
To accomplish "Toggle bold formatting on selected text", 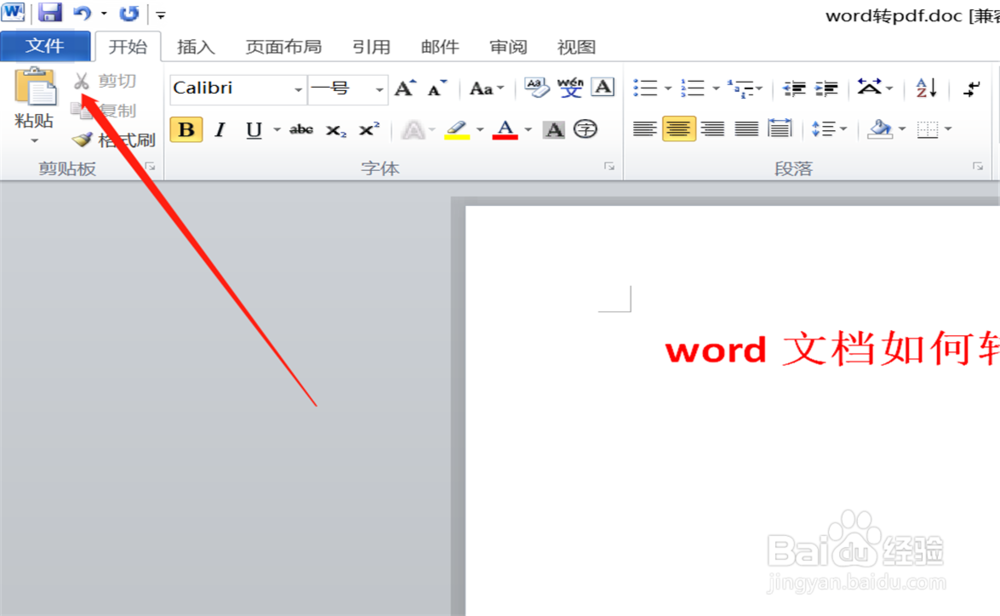I will point(186,129).
